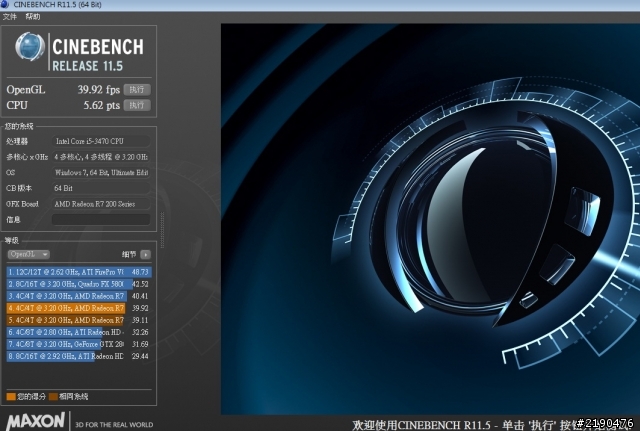Viewport: 640px width, 431px height.
Task: Click the panel splitter grip handle
Action: tap(162, 230)
